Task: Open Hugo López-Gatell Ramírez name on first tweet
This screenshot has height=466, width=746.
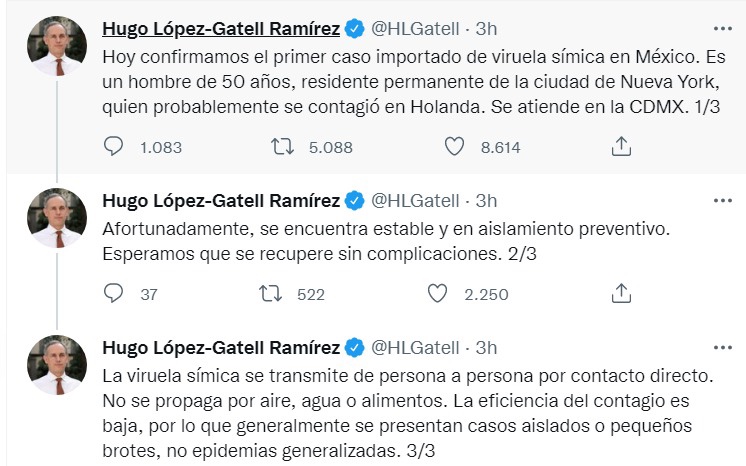Action: [x=221, y=26]
